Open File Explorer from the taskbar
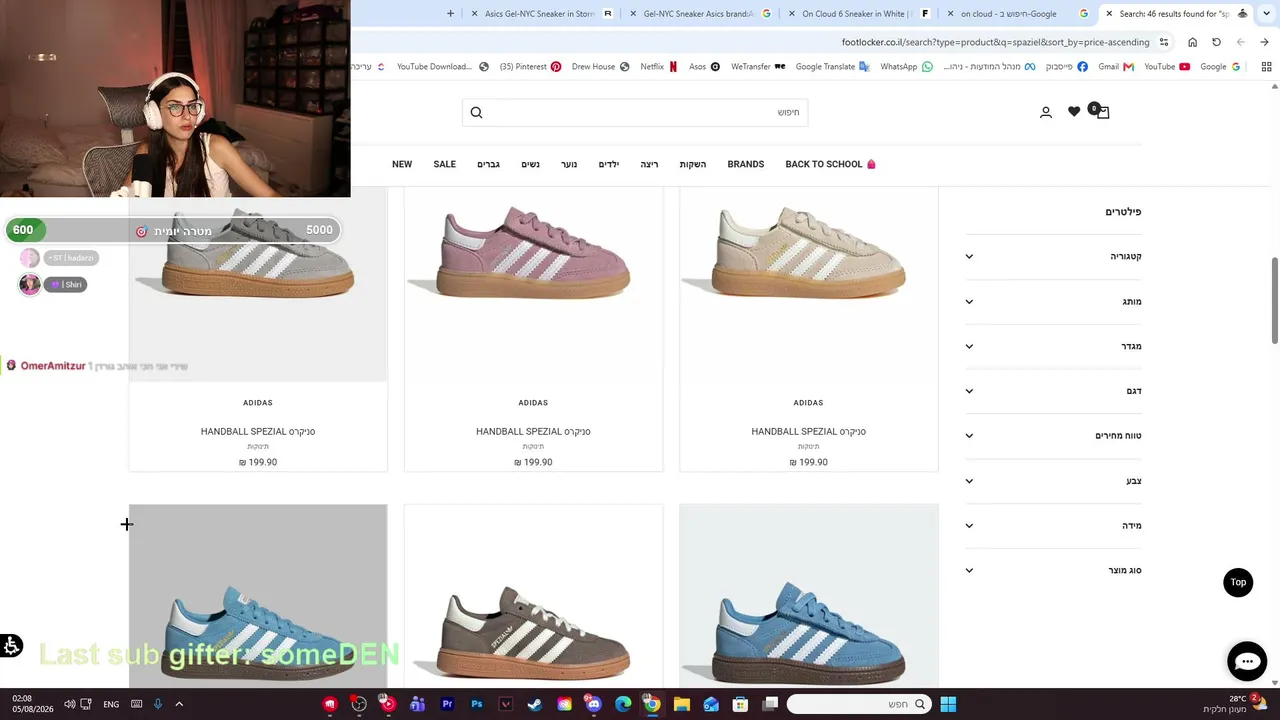1280x720 pixels. [x=682, y=704]
